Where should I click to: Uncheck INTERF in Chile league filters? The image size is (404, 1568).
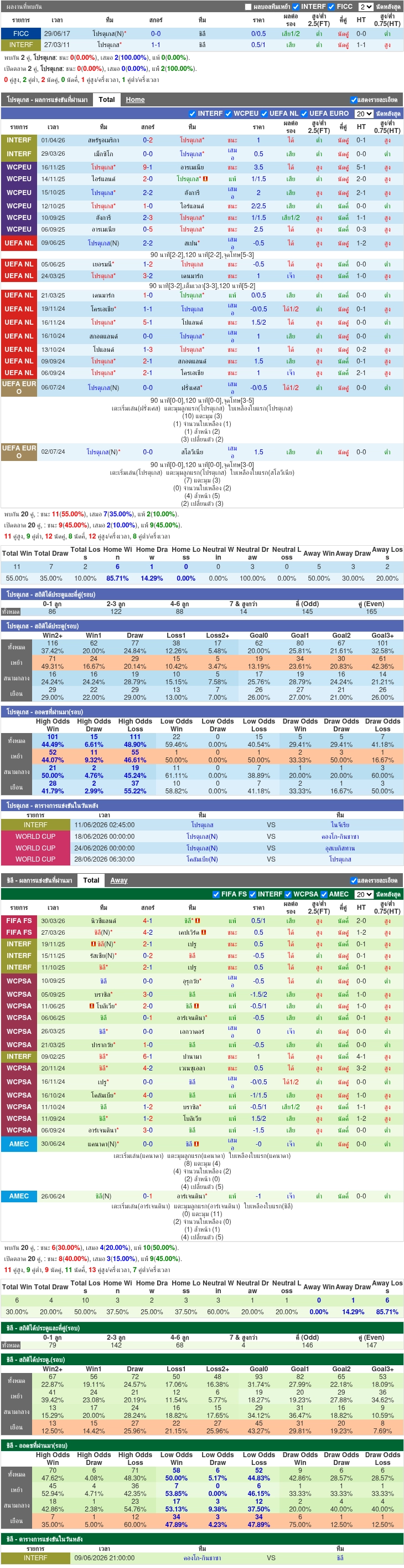point(252,894)
